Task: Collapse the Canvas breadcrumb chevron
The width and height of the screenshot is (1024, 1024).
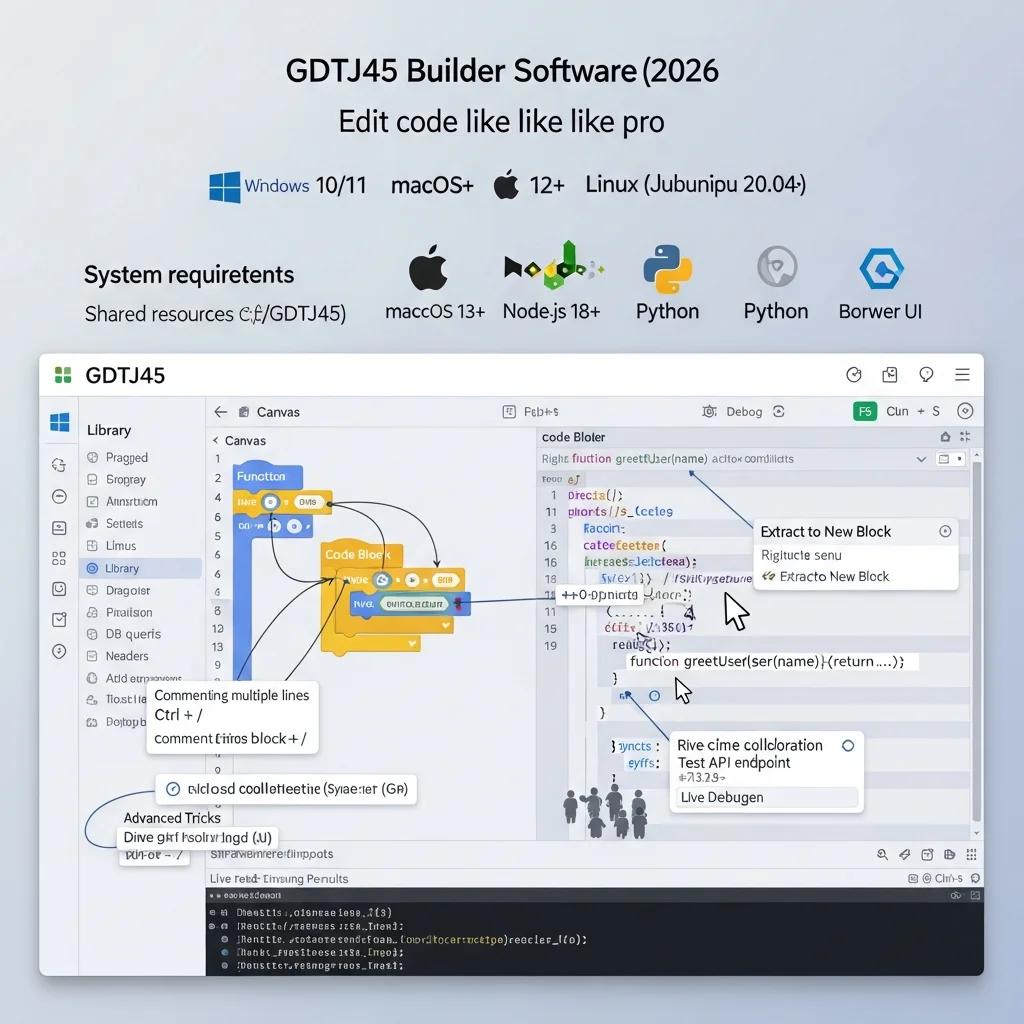Action: (215, 440)
